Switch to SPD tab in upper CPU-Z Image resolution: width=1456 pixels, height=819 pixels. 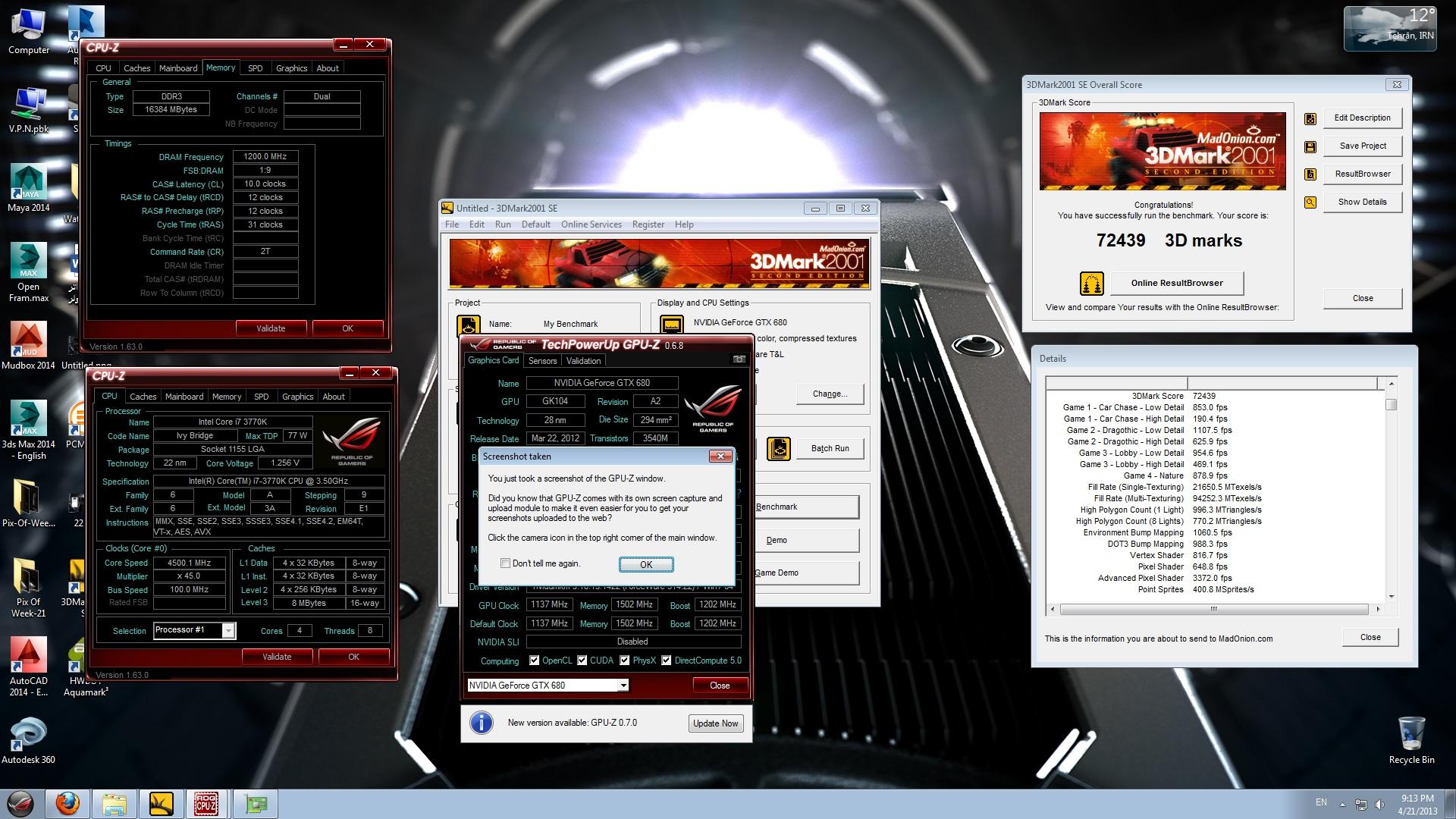pos(256,68)
